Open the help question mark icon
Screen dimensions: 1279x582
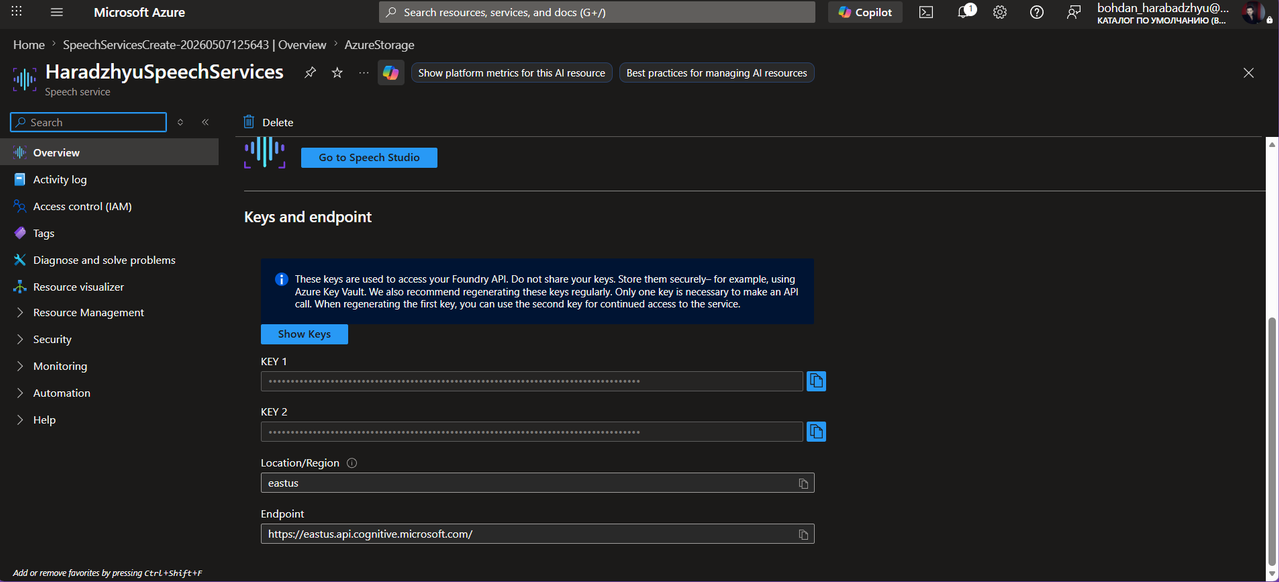click(x=1037, y=12)
